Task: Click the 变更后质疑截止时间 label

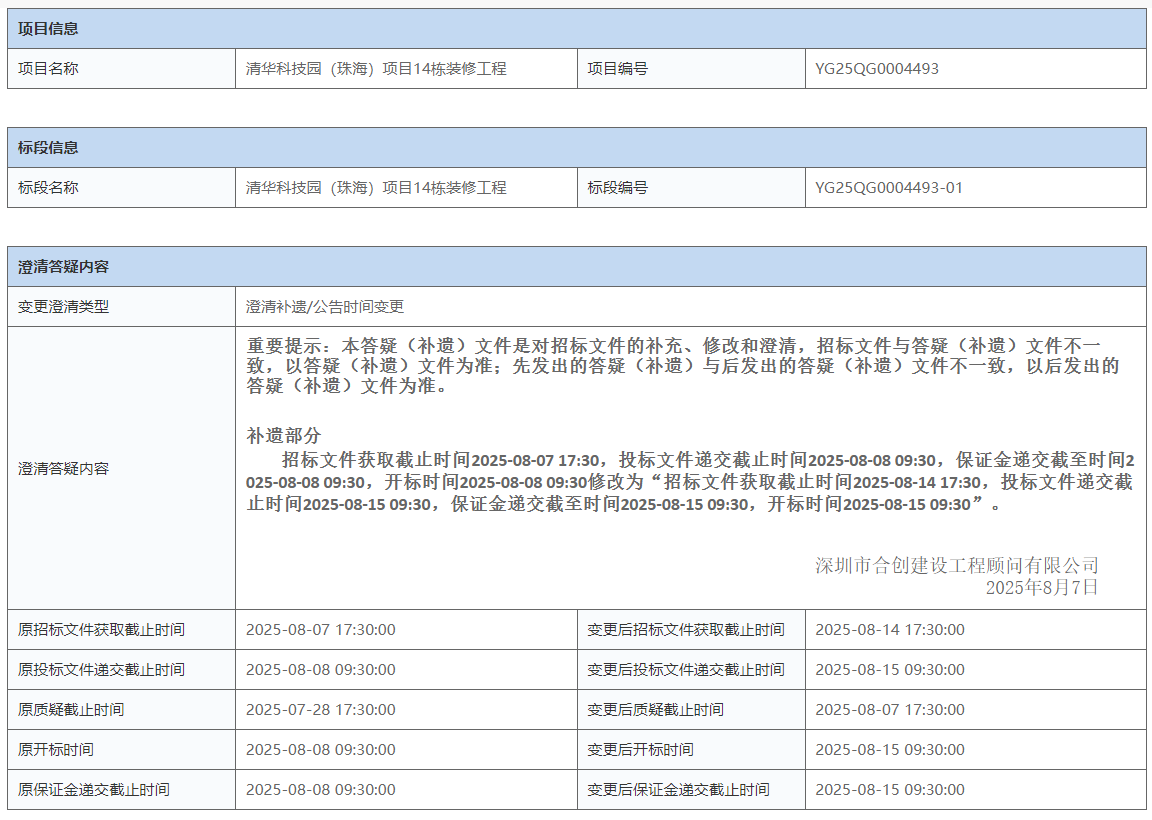Action: click(x=655, y=710)
